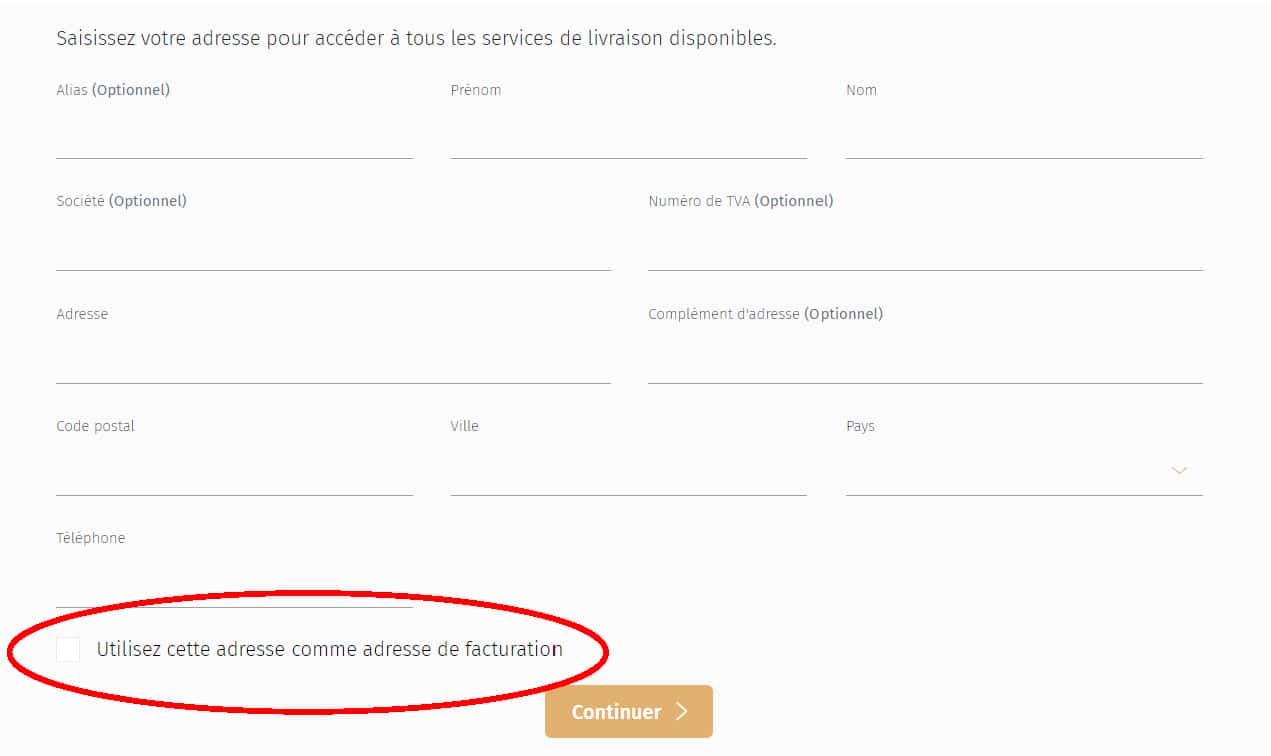Image resolution: width=1271 pixels, height=756 pixels.
Task: Select the Adresse input field
Action: click(x=333, y=363)
